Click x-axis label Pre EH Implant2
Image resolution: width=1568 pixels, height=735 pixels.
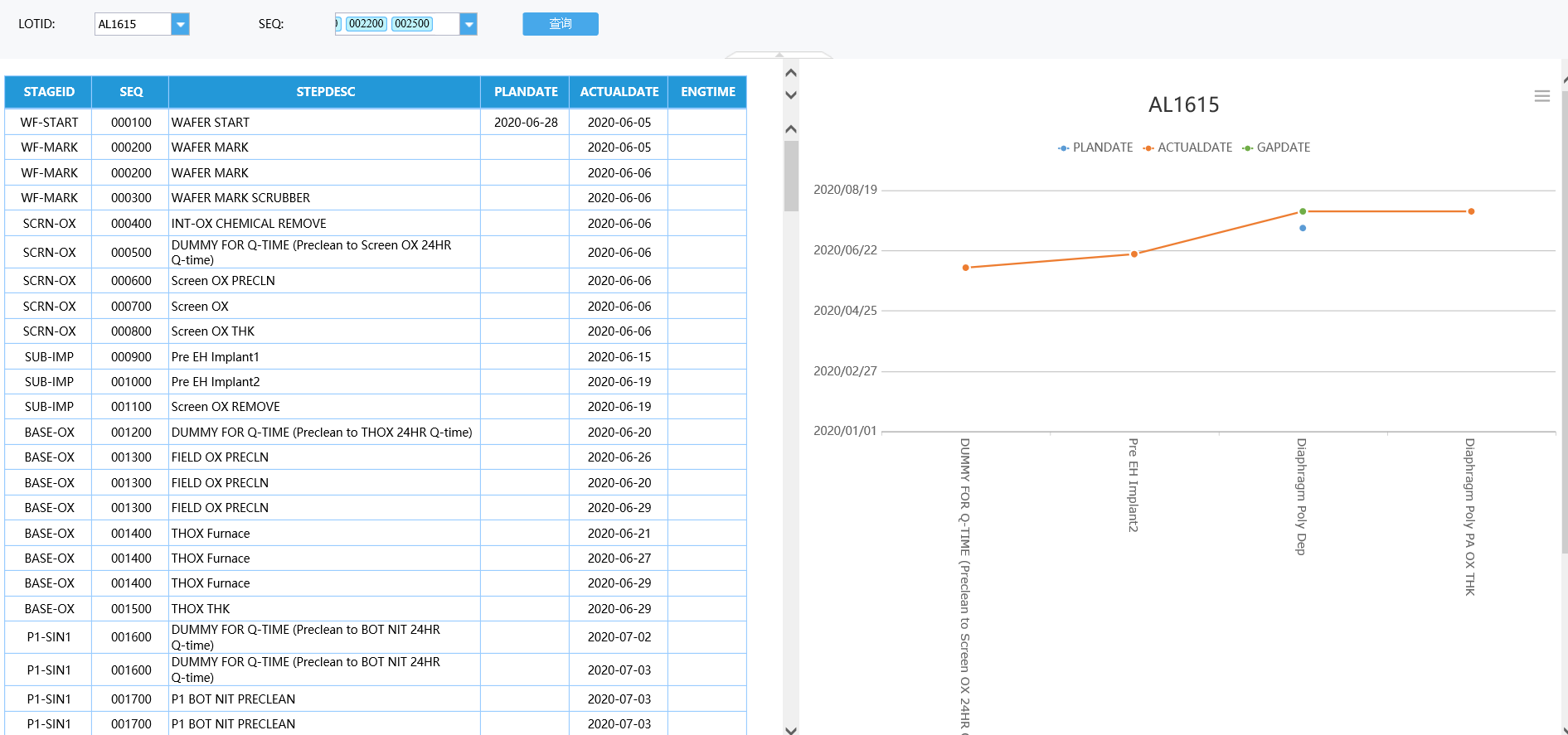pos(1134,485)
